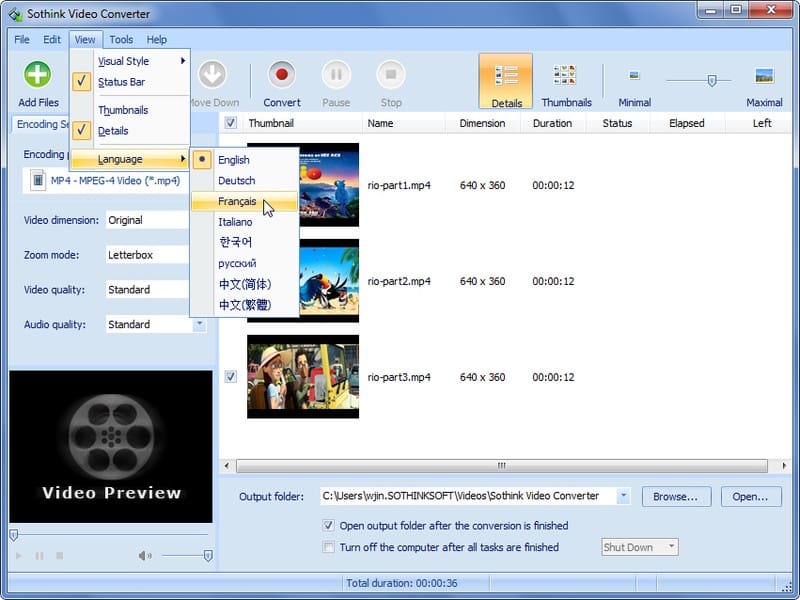
Task: Click the horizontal scrollbar thumb
Action: pyautogui.click(x=502, y=466)
